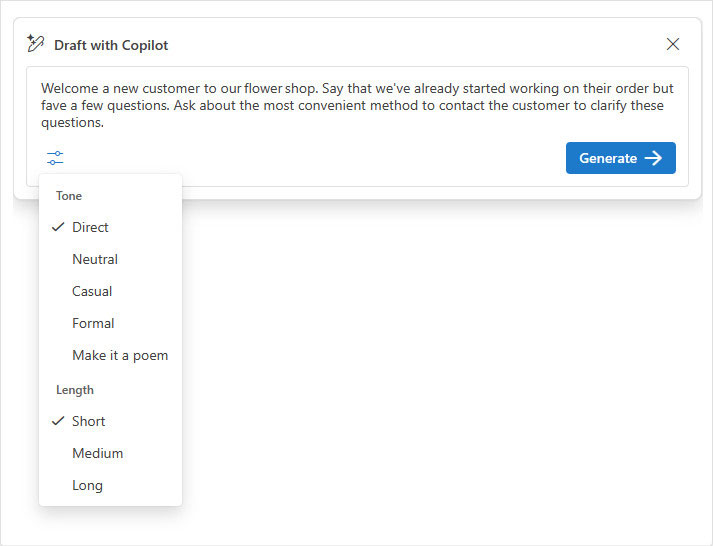The width and height of the screenshot is (713, 546).
Task: Click the checkmark beside Direct tone
Action: (x=57, y=228)
